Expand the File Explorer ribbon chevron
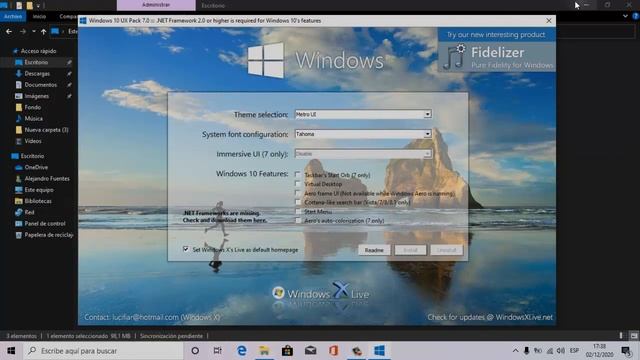Screen dimensions: 640x360 (x=625, y=16)
